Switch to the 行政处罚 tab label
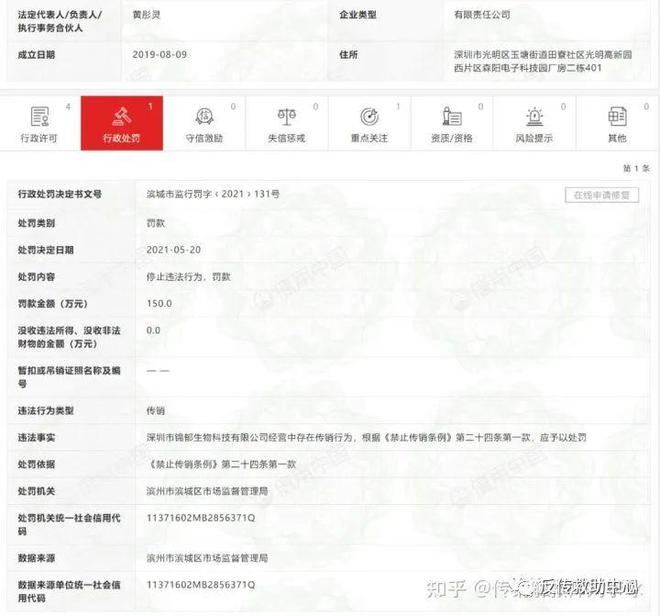Image resolution: width=660 pixels, height=616 pixels. click(122, 138)
